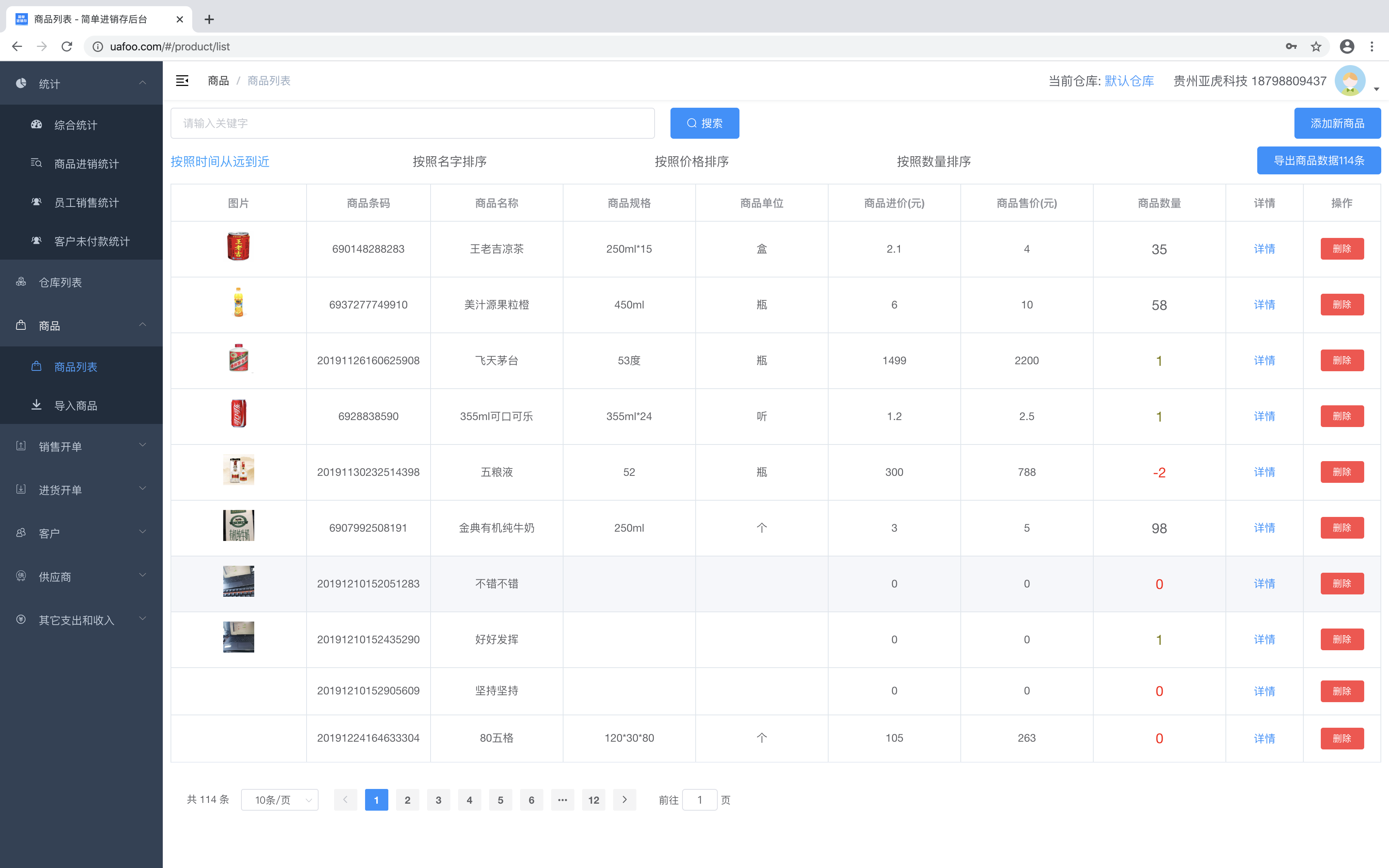Click the 进货开单 sidebar icon
This screenshot has height=868, width=1389.
coord(21,489)
